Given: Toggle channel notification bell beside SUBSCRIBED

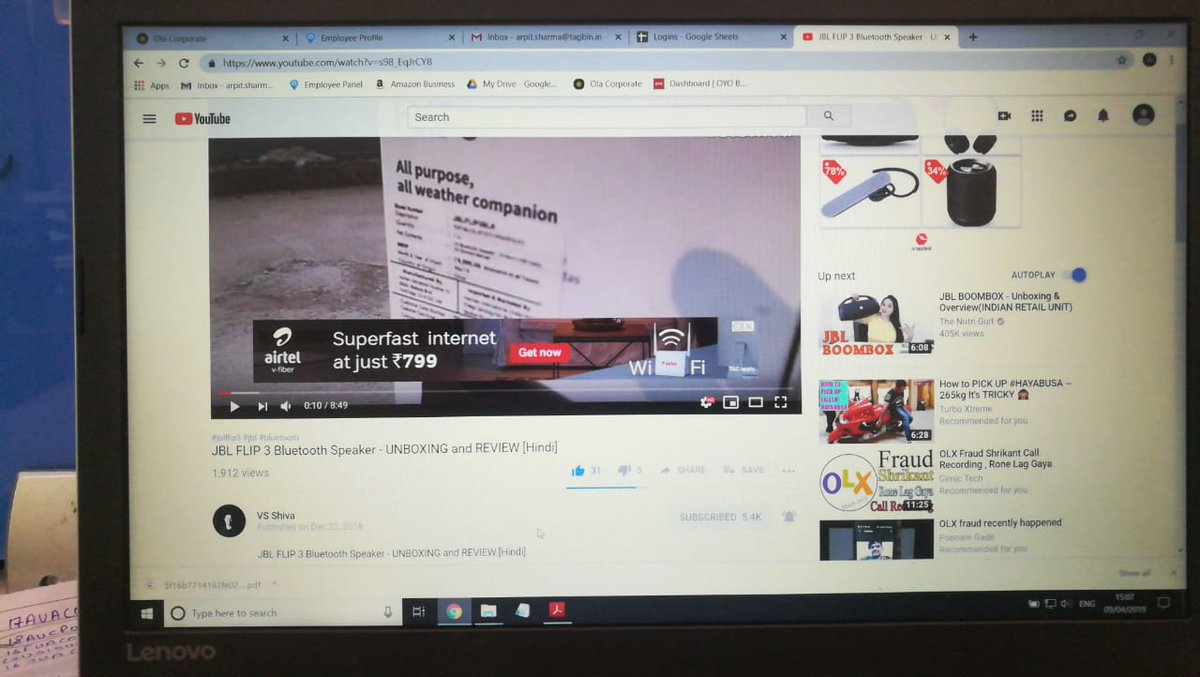Looking at the screenshot, I should click(788, 517).
